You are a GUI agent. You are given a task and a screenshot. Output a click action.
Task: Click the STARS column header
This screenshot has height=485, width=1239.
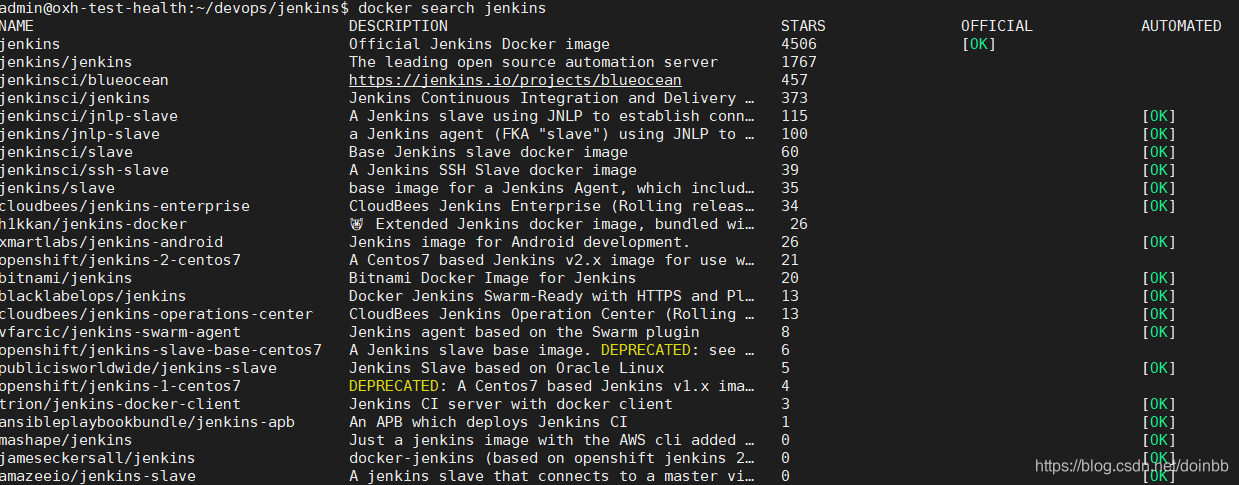tap(803, 26)
